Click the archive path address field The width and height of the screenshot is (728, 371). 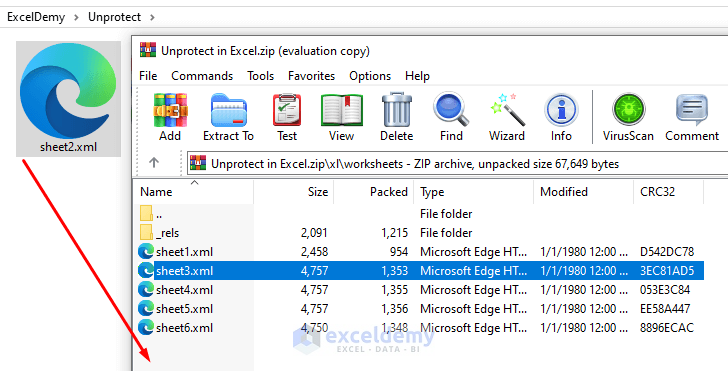point(457,163)
